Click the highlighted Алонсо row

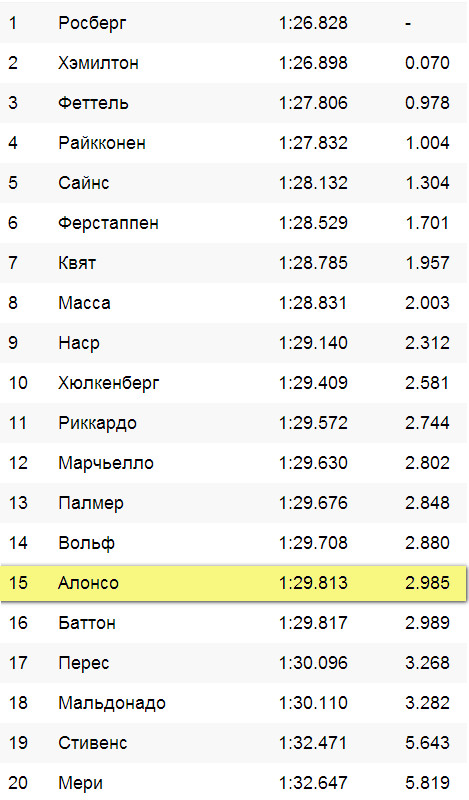(234, 583)
